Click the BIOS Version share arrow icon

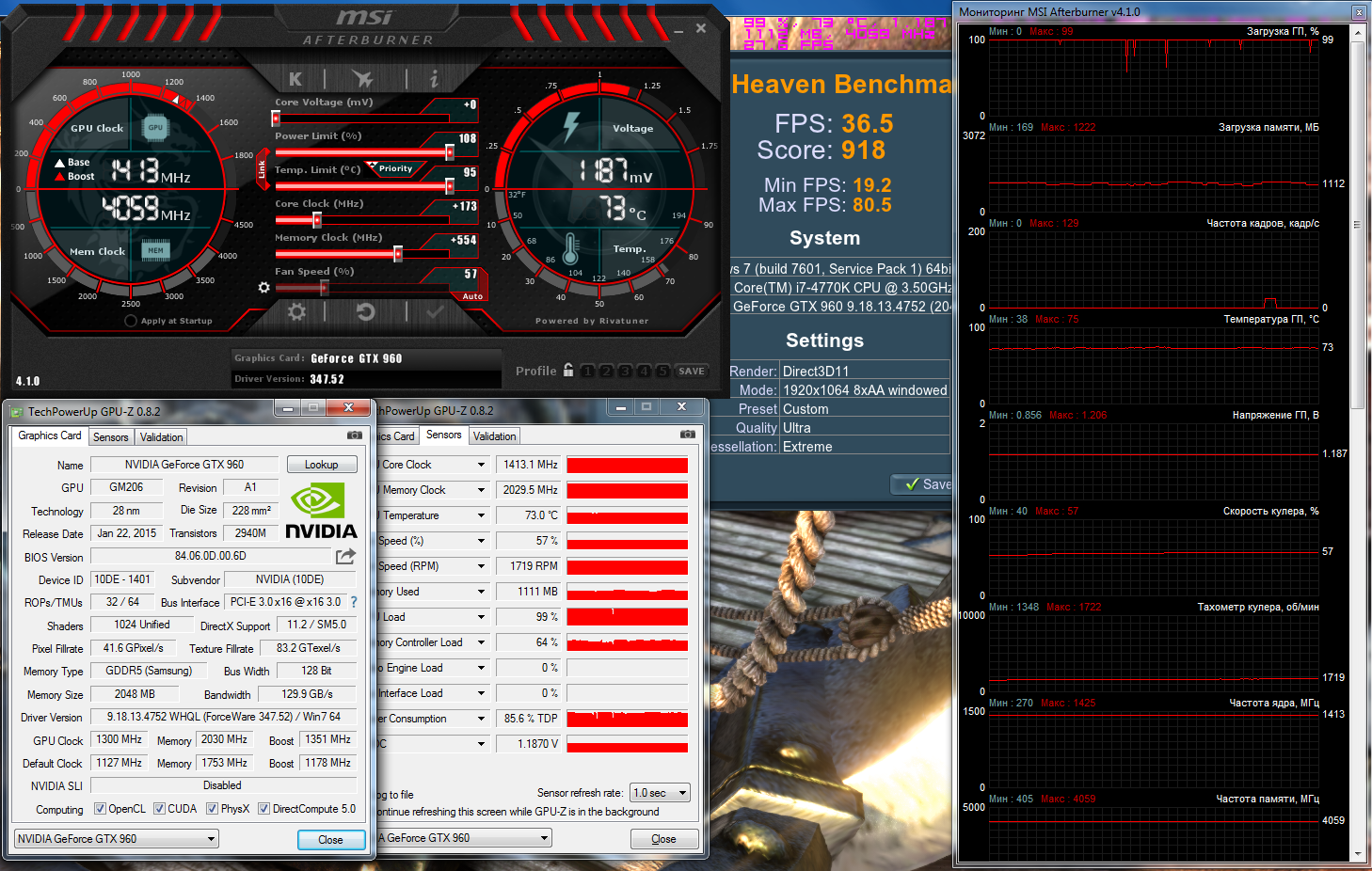346,556
